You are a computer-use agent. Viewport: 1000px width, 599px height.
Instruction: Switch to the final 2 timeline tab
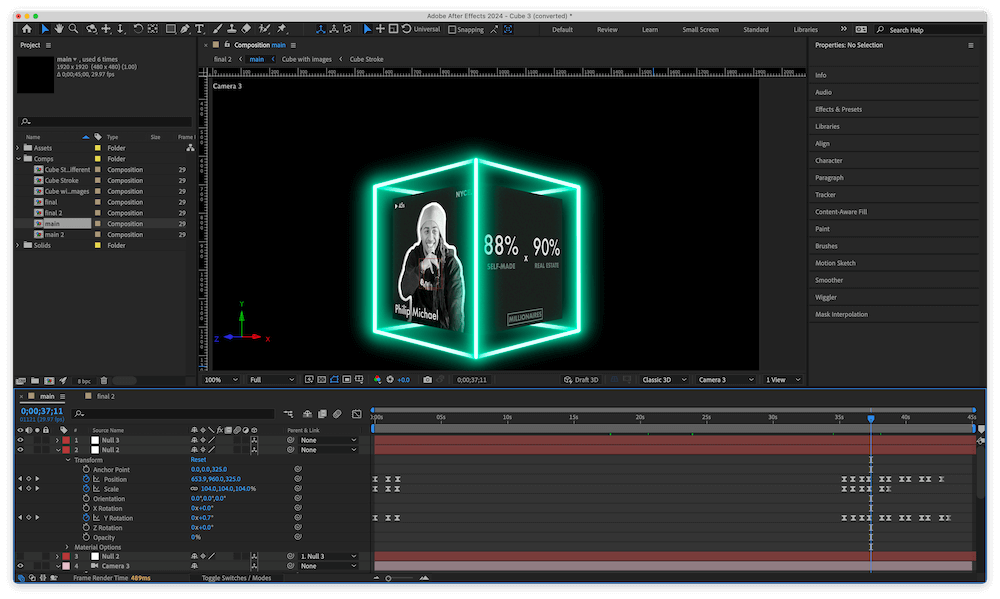click(x=105, y=396)
